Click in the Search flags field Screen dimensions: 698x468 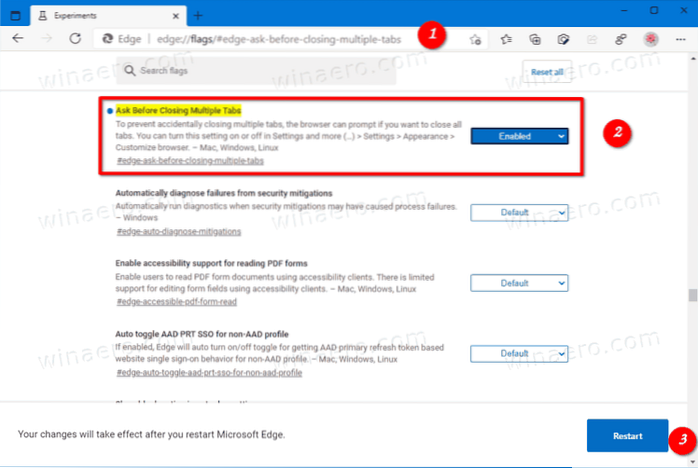pyautogui.click(x=300, y=71)
